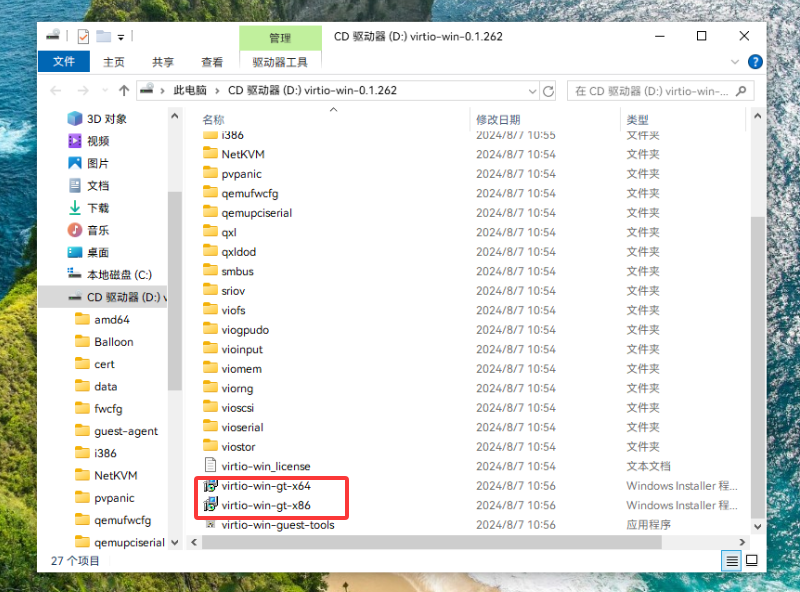Switch to details view layout

(732, 560)
